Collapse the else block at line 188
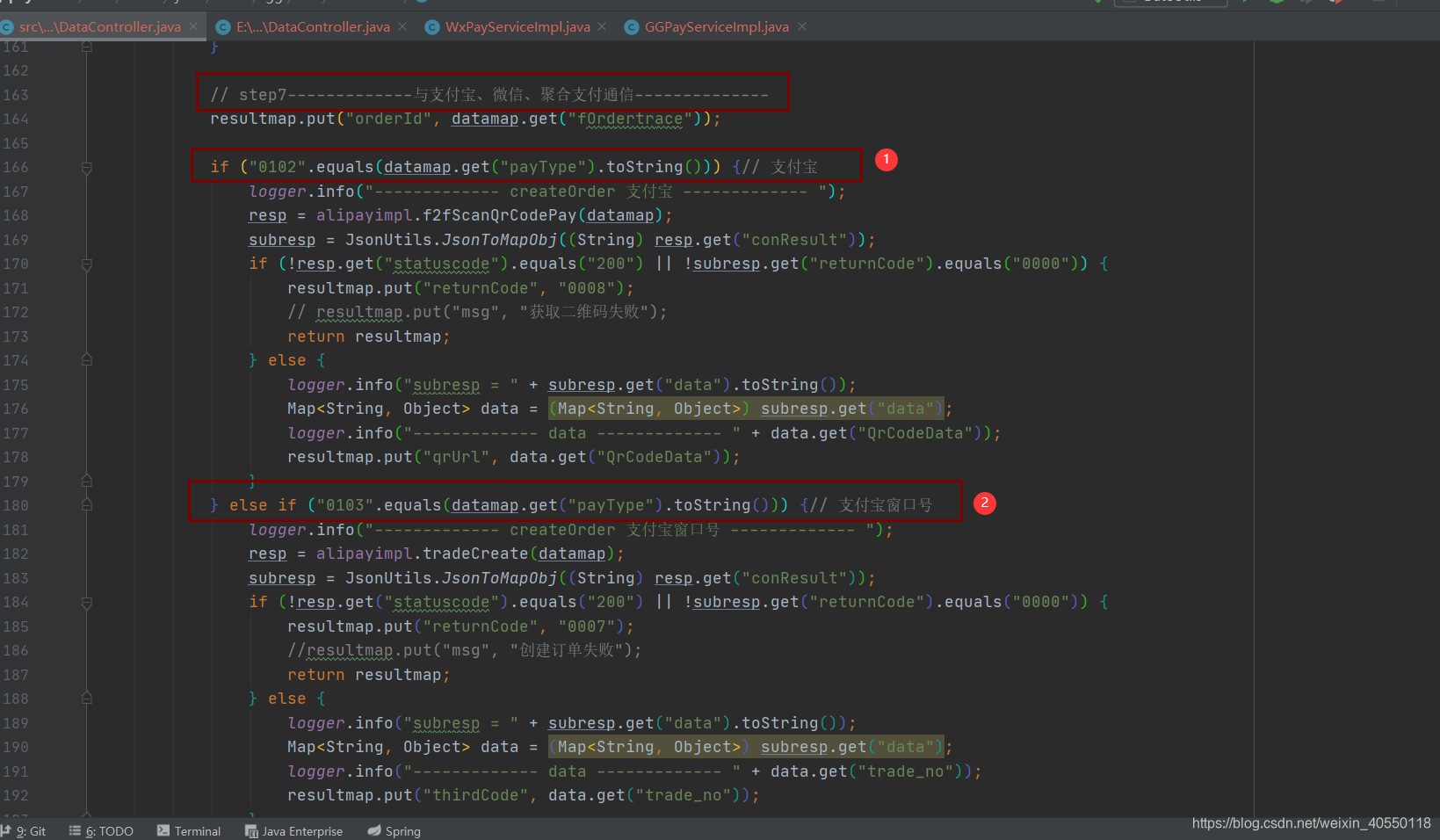Viewport: 1440px width, 840px height. tap(87, 698)
